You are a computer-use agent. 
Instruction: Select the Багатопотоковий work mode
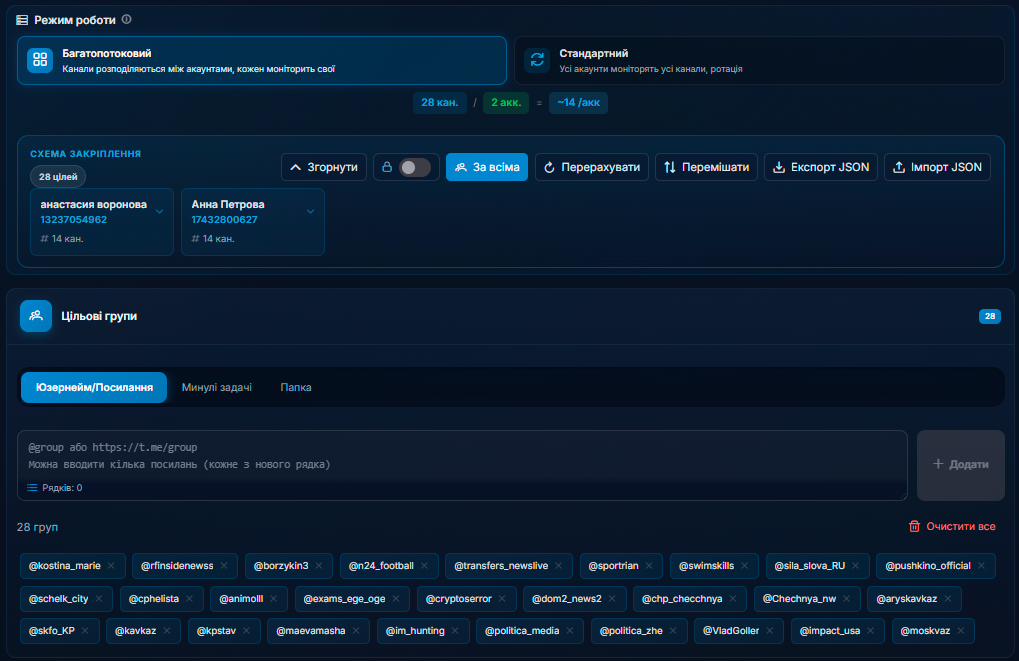tap(262, 60)
